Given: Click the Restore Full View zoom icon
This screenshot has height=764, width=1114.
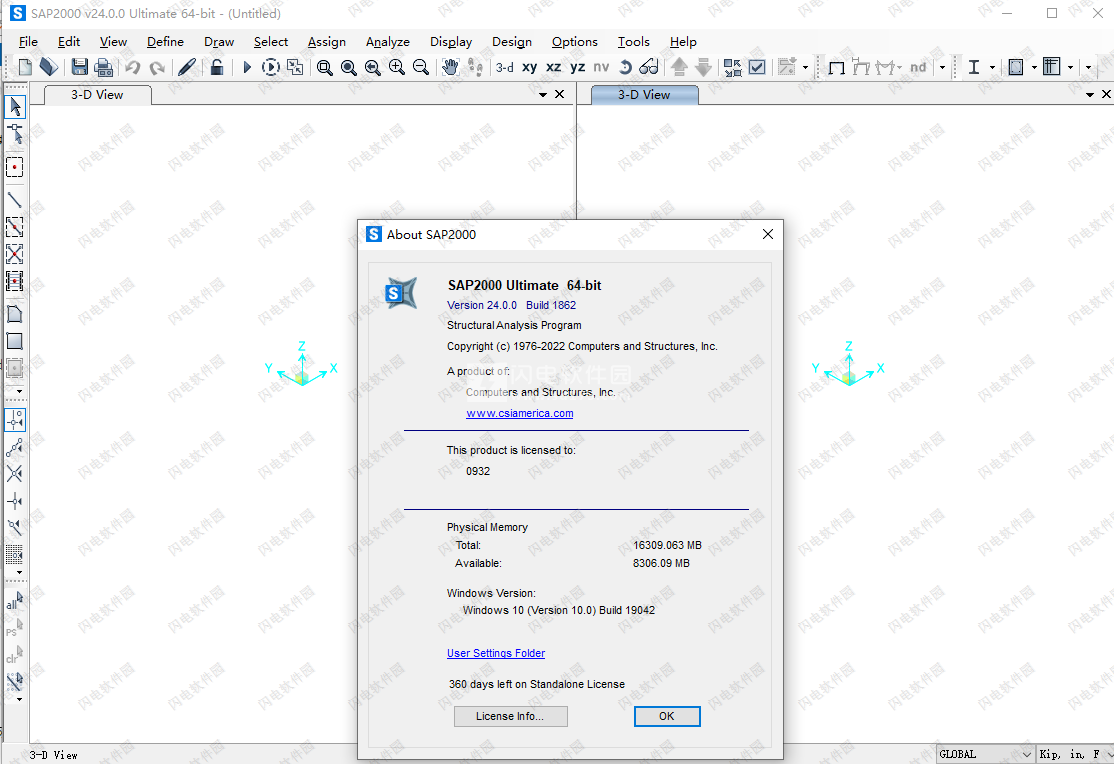Looking at the screenshot, I should pyautogui.click(x=349, y=67).
